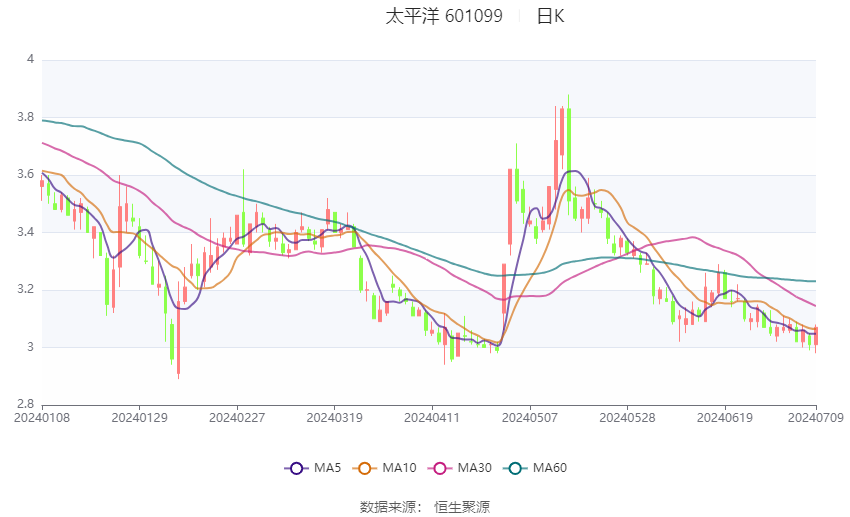Click y-axis value label 3.2
Image resolution: width=850 pixels, height=517 pixels.
coord(25,289)
